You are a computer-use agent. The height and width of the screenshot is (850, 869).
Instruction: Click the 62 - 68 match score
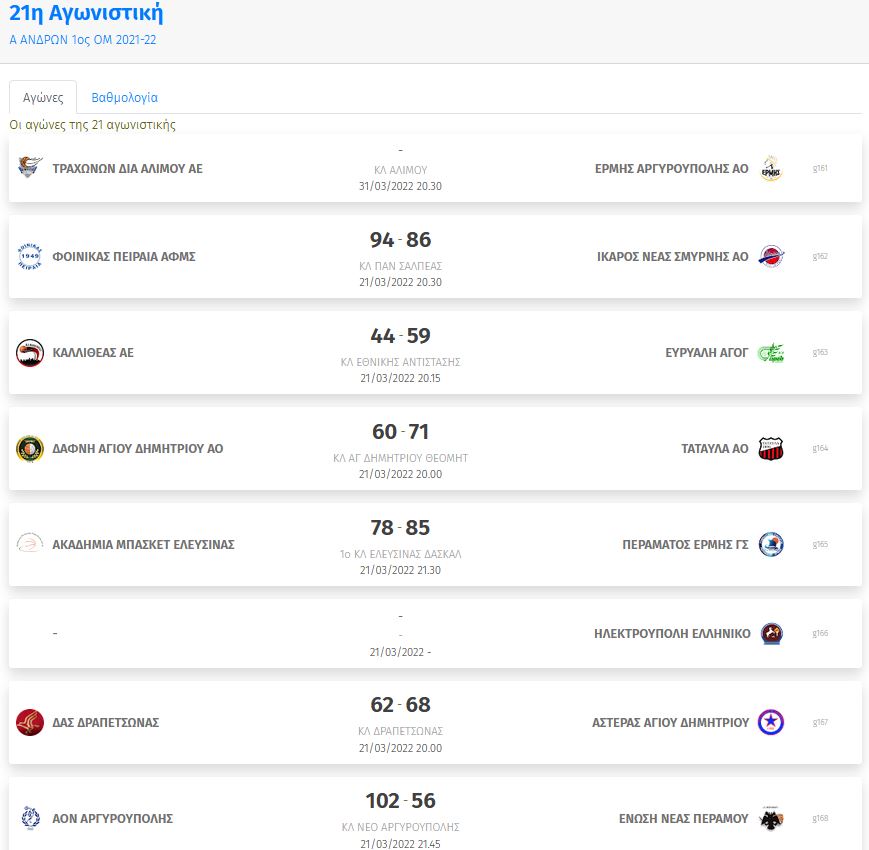pos(400,704)
